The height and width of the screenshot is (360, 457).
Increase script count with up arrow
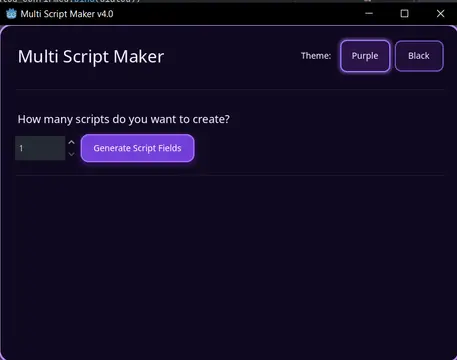pyautogui.click(x=71, y=142)
